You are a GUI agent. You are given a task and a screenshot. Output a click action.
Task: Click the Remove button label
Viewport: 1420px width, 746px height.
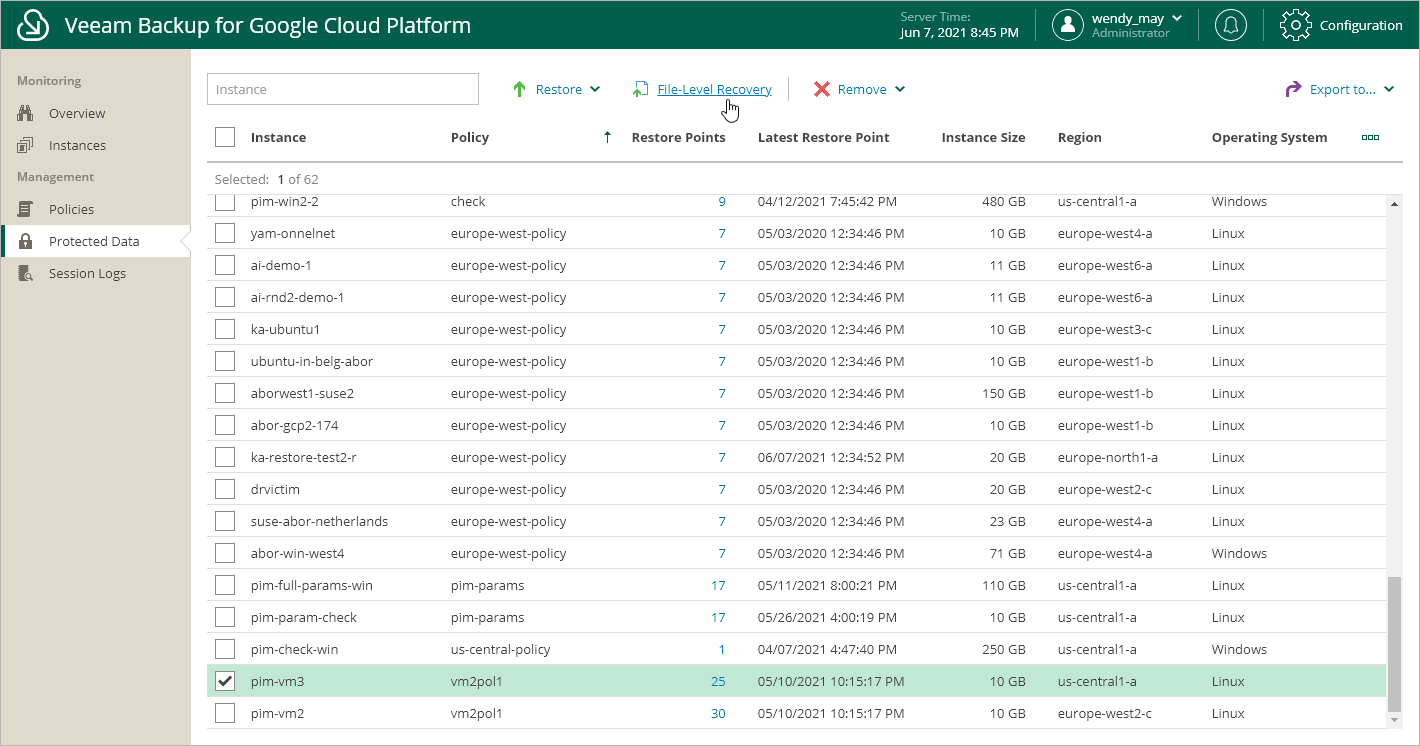click(x=862, y=89)
